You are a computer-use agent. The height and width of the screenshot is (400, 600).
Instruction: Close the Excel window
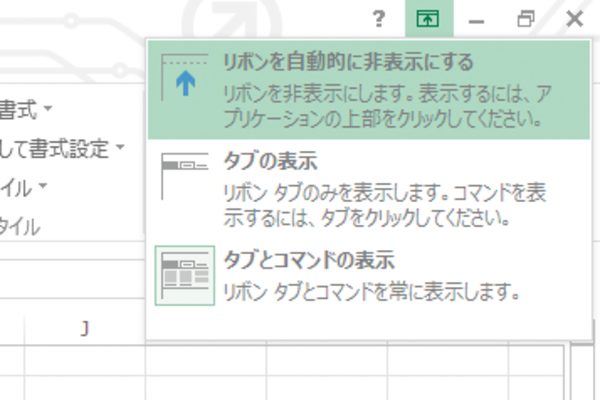click(575, 19)
